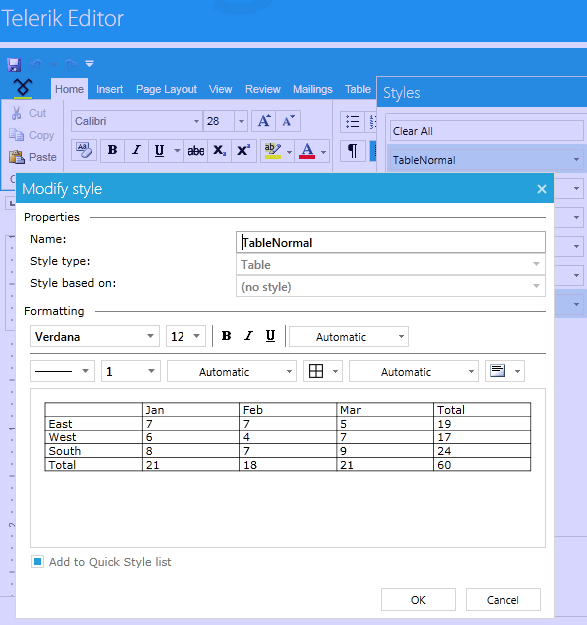Screen dimensions: 587x625
Task: Open the cell alignment dropdown arrow
Action: point(517,371)
